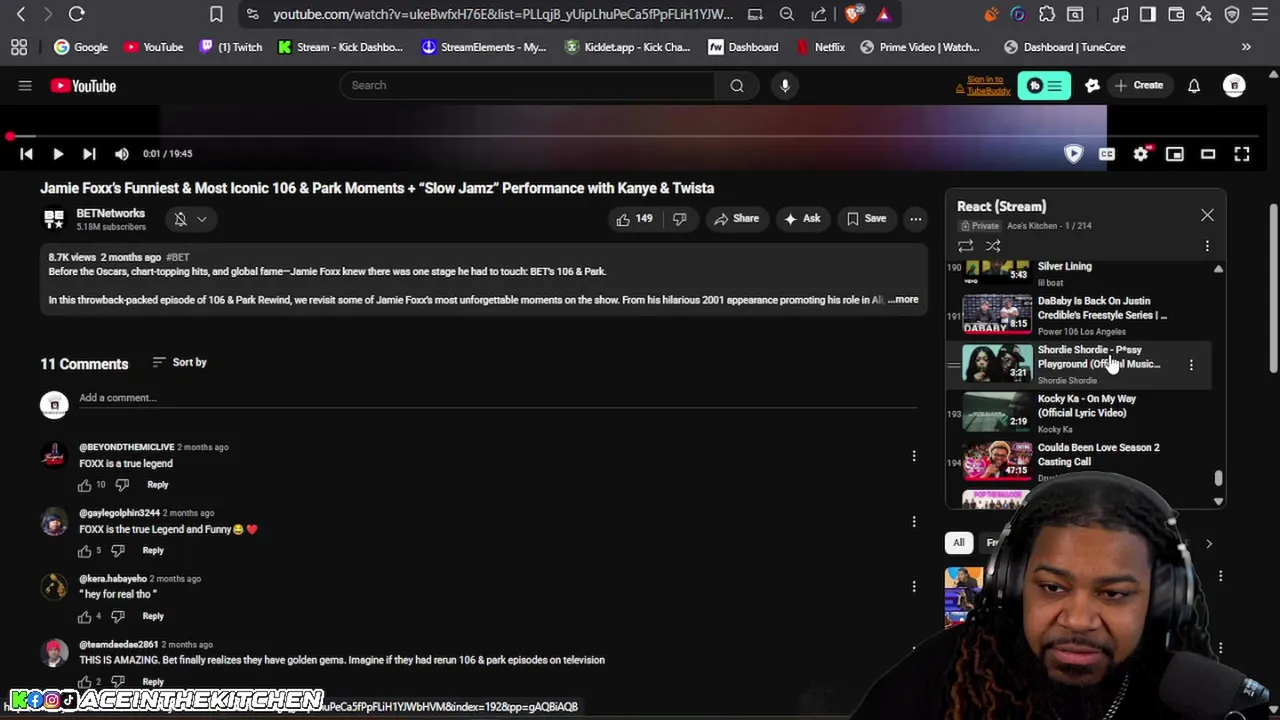
Task: Click the search magnifier button
Action: click(737, 85)
